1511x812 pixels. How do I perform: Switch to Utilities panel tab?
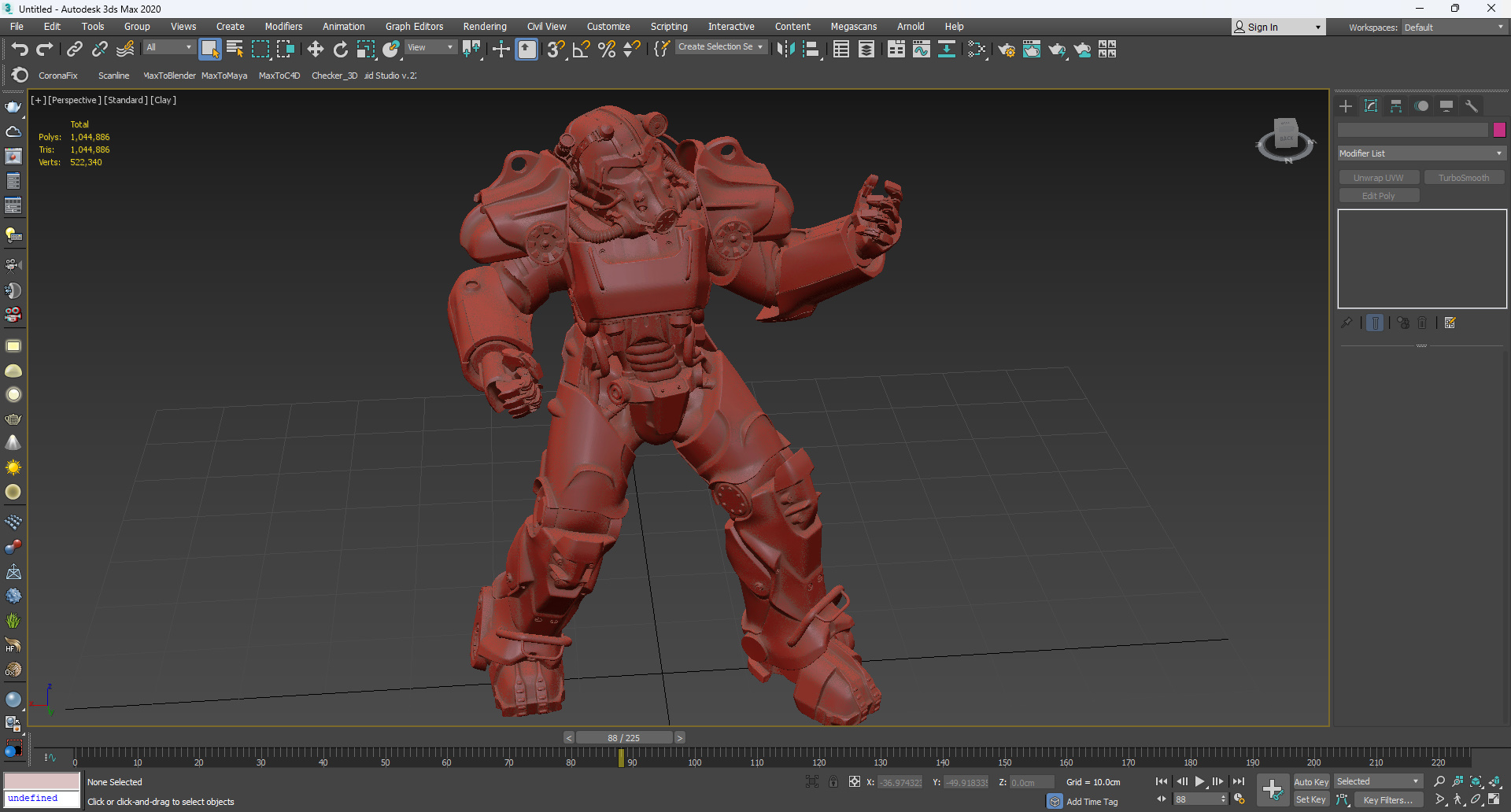tap(1472, 106)
